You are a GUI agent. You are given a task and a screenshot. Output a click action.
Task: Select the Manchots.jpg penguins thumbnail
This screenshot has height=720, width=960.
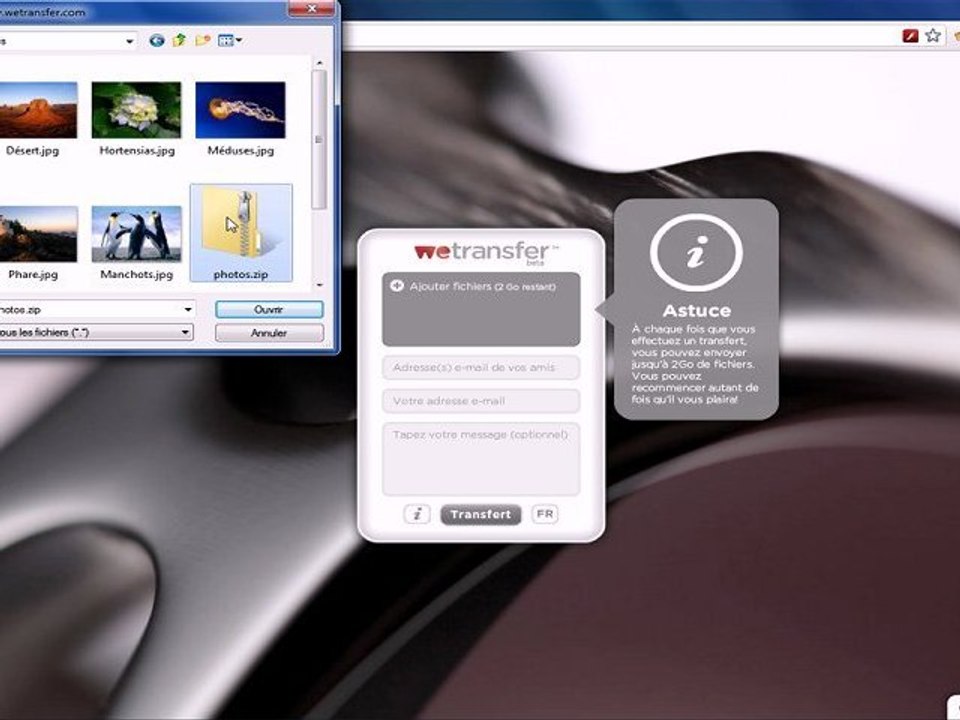[x=136, y=234]
